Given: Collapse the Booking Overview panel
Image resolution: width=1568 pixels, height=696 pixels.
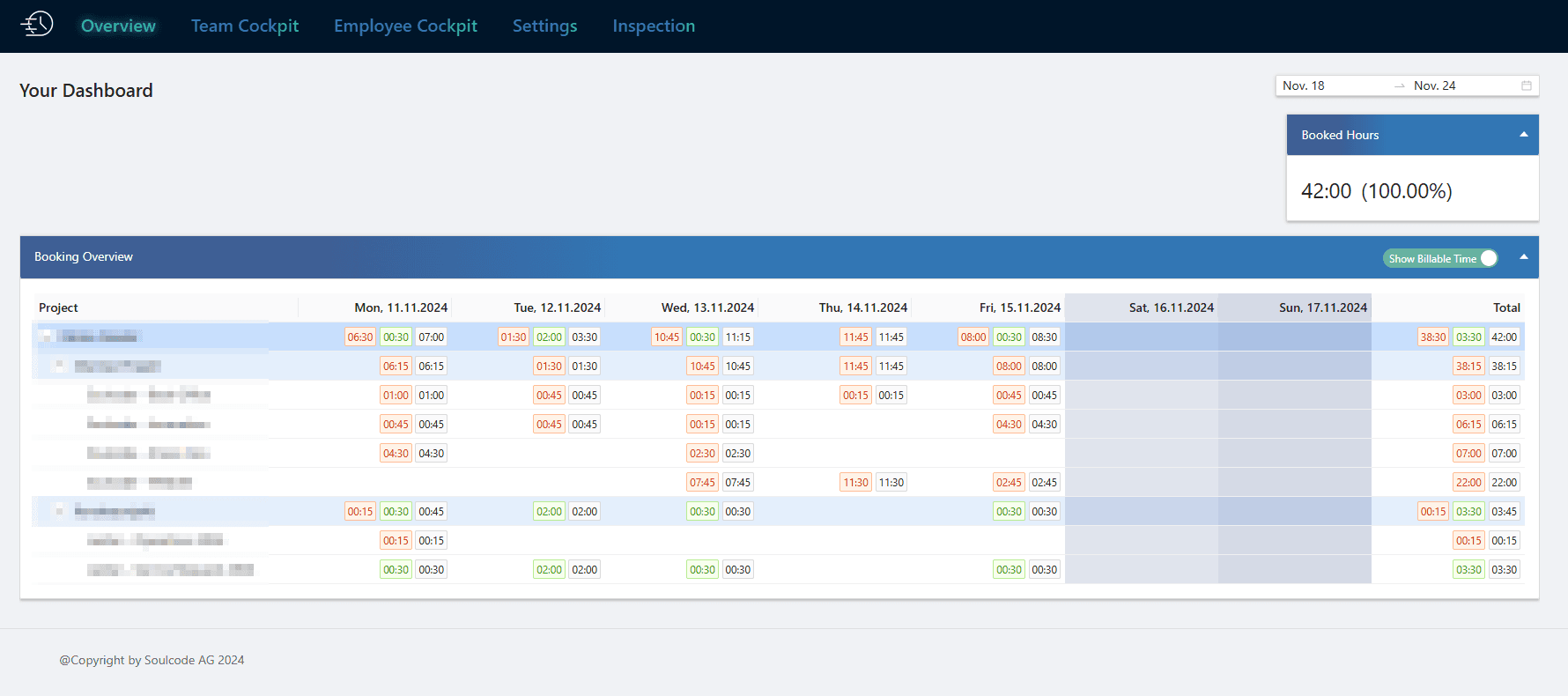Looking at the screenshot, I should click(1524, 257).
